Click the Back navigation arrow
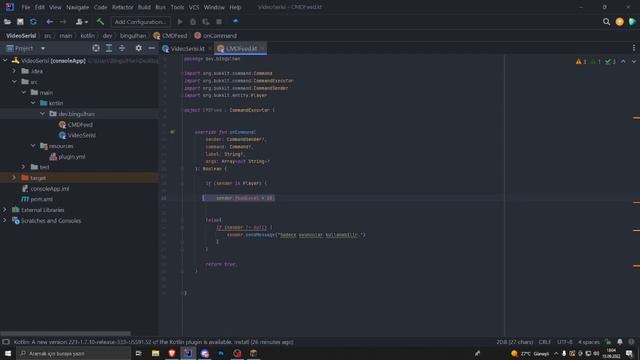The image size is (640, 360). (x=49, y=22)
